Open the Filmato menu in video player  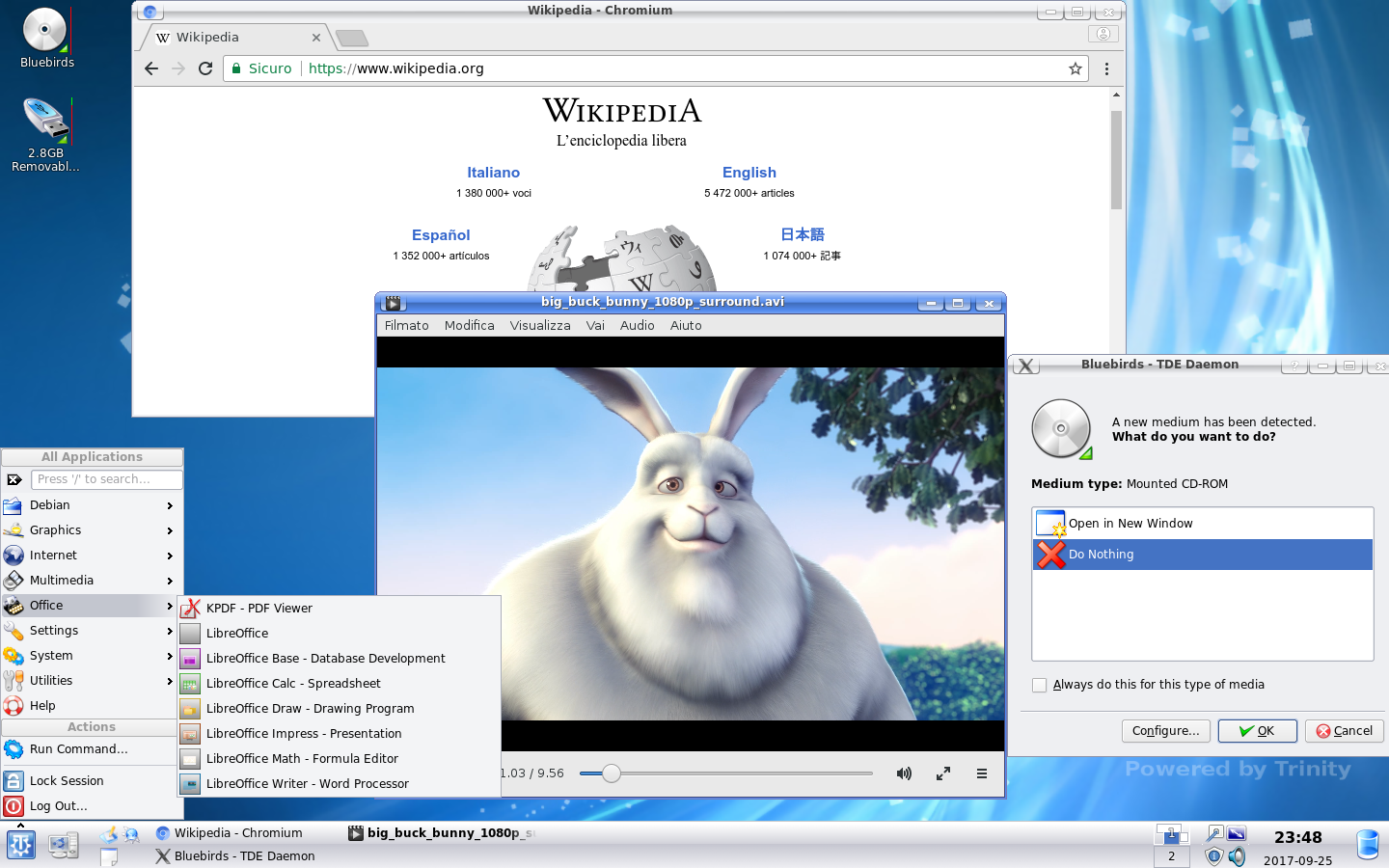406,326
